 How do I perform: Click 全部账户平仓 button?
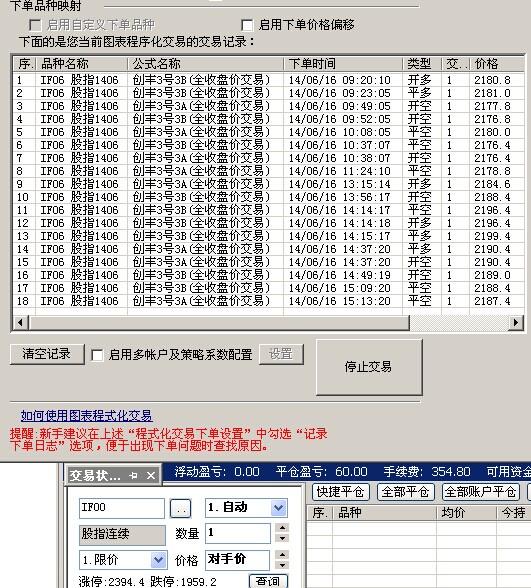[481, 492]
